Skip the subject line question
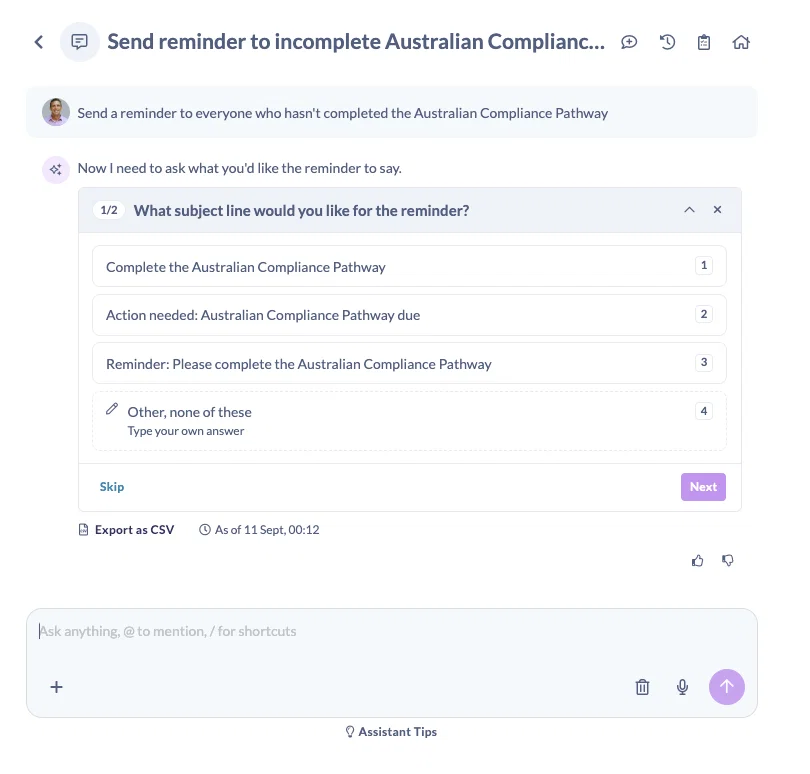This screenshot has width=810, height=774. coord(112,487)
